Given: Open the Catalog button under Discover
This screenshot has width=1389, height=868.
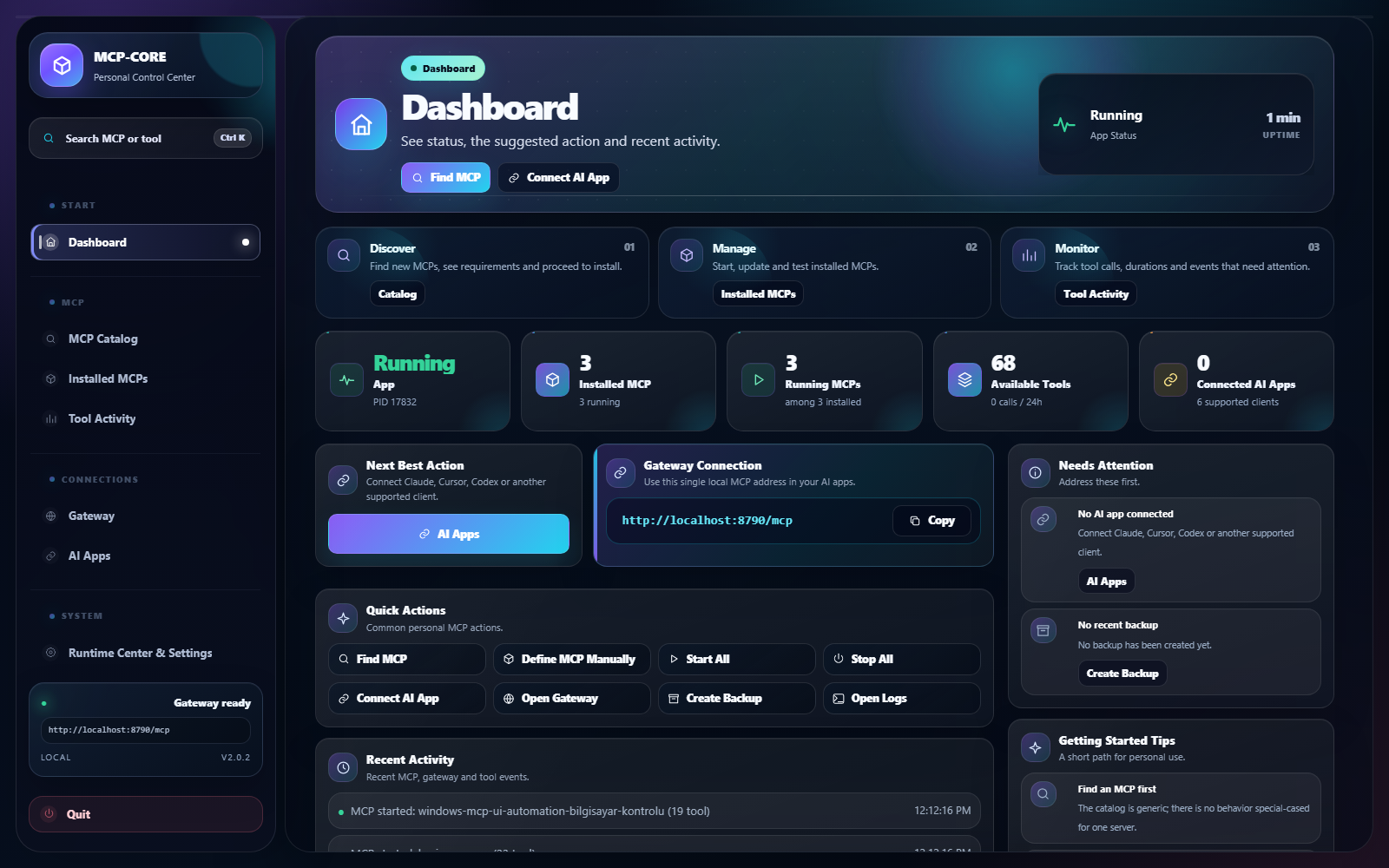Looking at the screenshot, I should (398, 294).
